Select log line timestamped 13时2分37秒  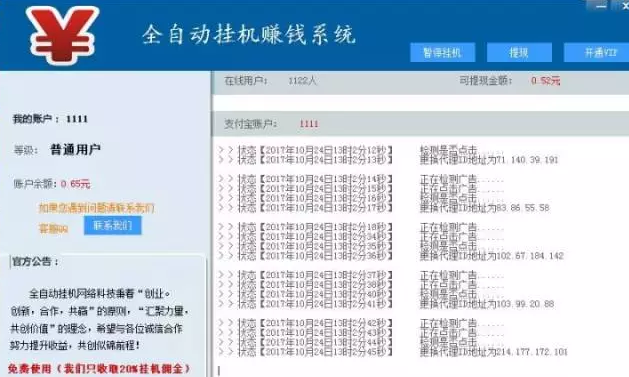tap(361, 275)
